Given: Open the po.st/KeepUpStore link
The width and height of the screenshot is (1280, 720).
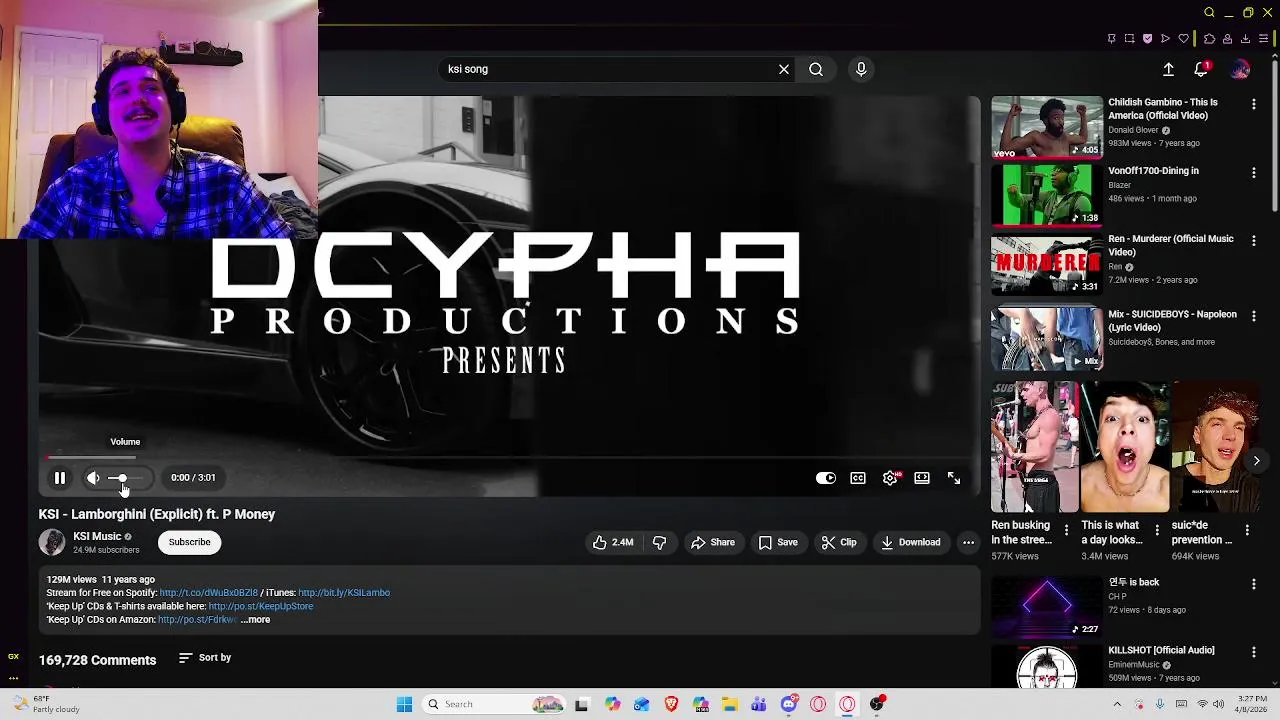Looking at the screenshot, I should pos(261,606).
